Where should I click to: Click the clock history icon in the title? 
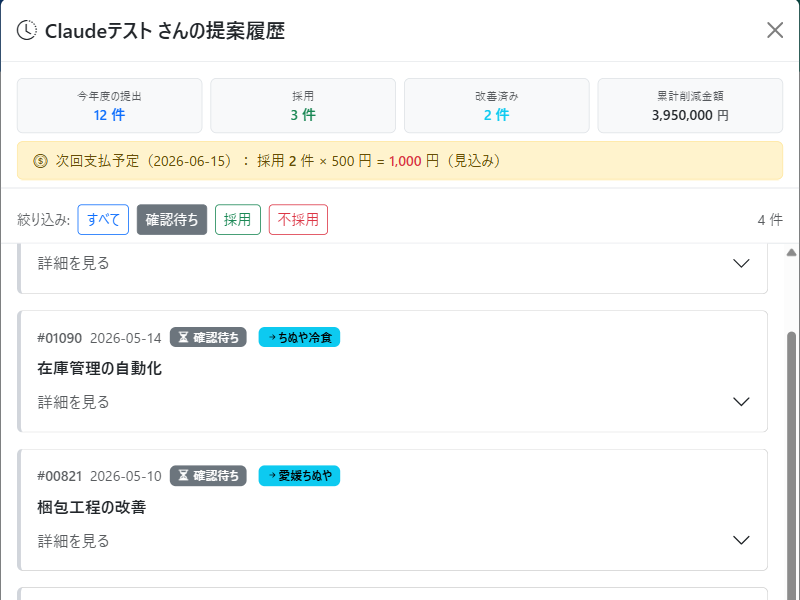pos(27,31)
